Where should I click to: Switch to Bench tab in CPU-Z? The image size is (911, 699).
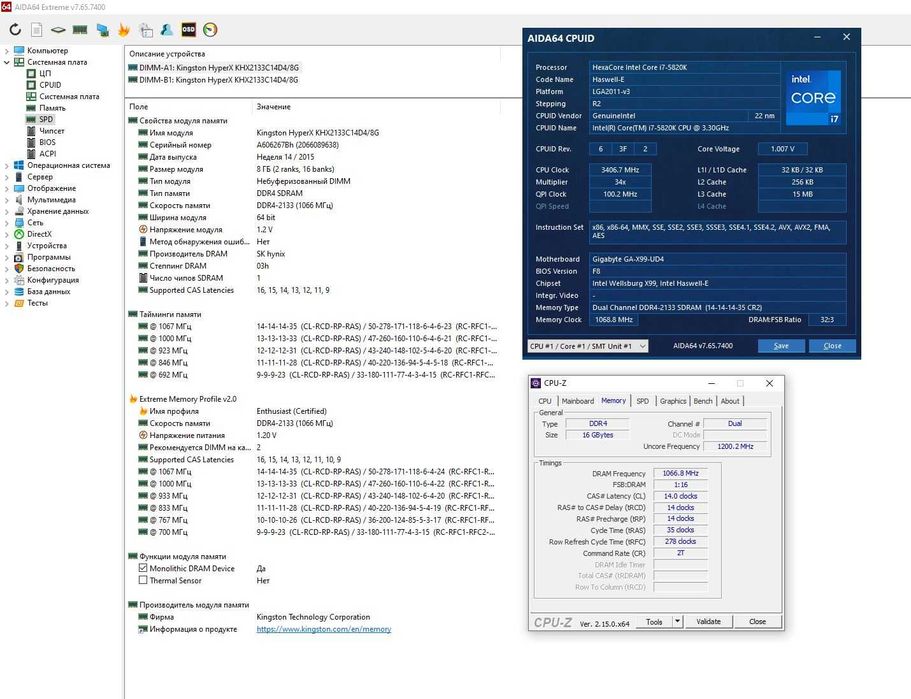pos(703,401)
